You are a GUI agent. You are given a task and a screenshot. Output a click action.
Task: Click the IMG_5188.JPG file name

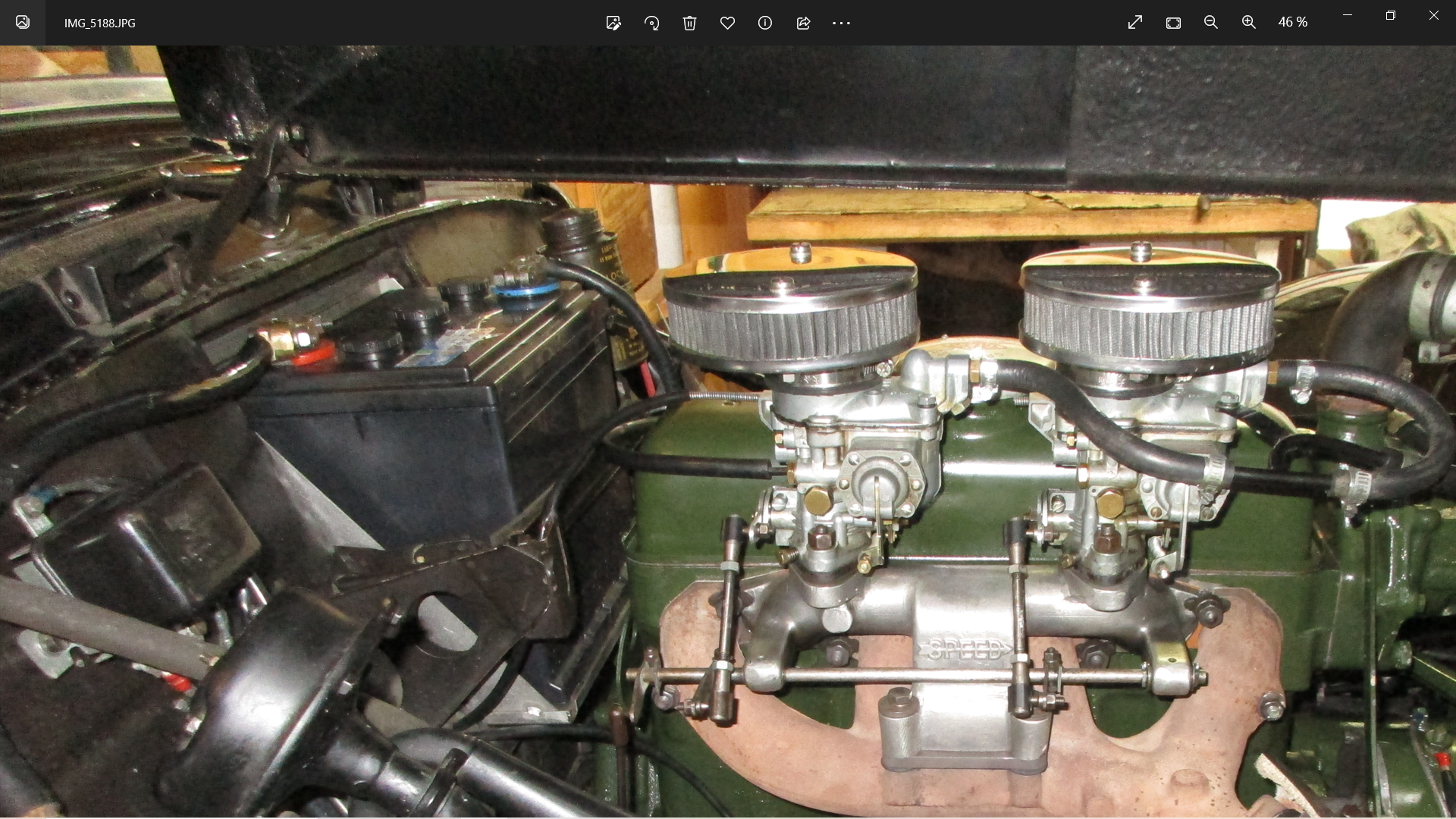100,23
